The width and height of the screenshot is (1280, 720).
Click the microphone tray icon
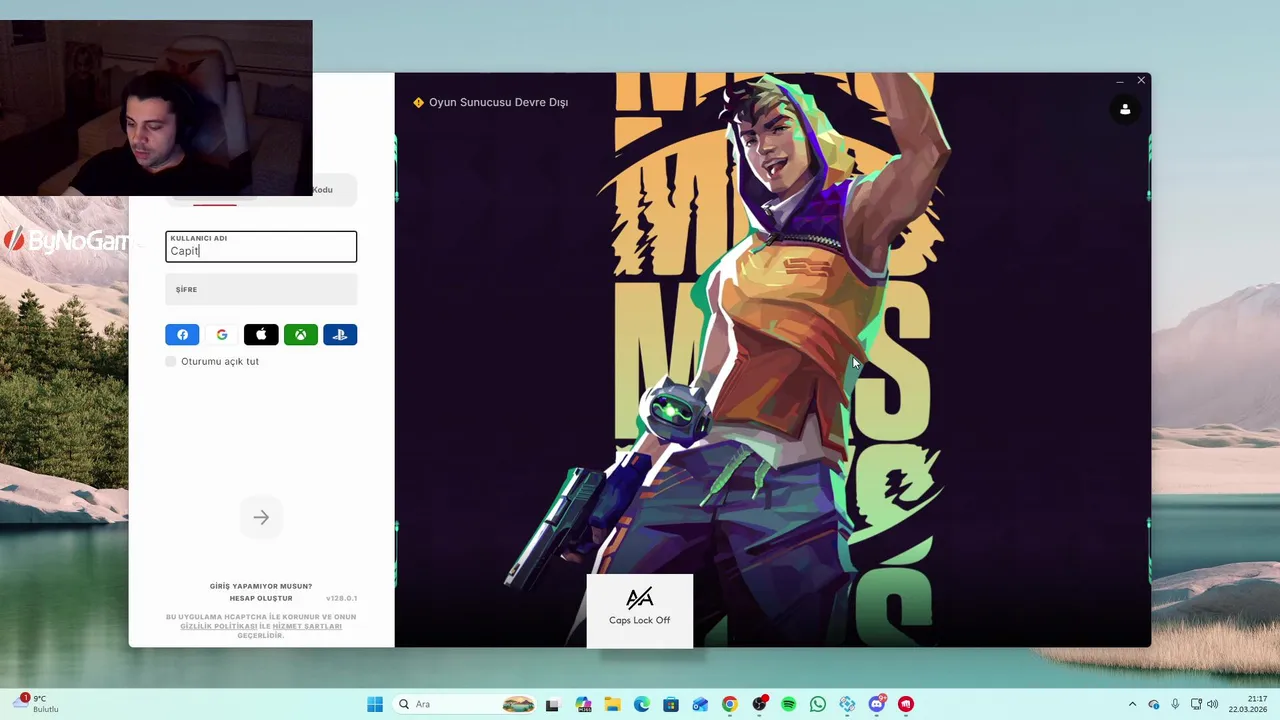[1175, 704]
